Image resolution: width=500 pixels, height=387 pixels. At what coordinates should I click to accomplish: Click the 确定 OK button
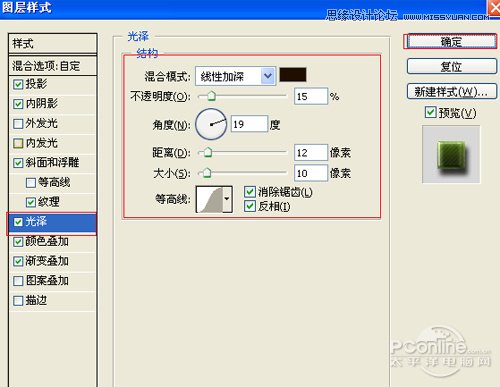[451, 42]
